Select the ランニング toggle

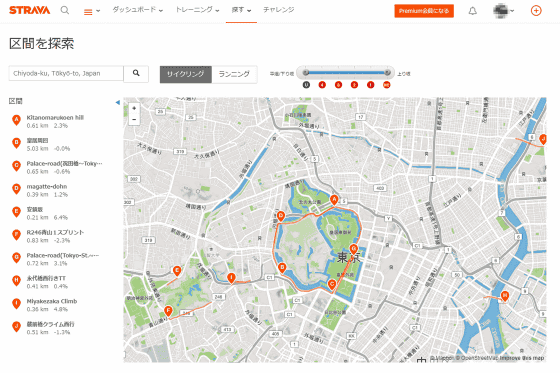tap(234, 74)
